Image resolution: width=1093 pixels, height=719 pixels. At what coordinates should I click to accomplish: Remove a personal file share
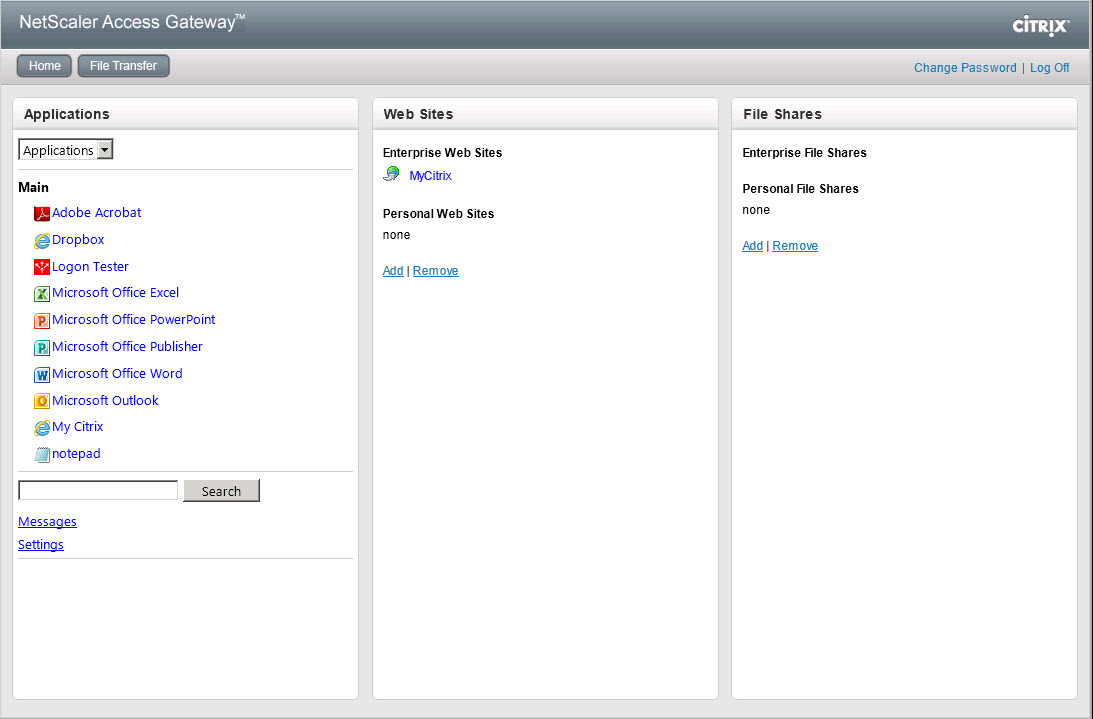tap(794, 246)
